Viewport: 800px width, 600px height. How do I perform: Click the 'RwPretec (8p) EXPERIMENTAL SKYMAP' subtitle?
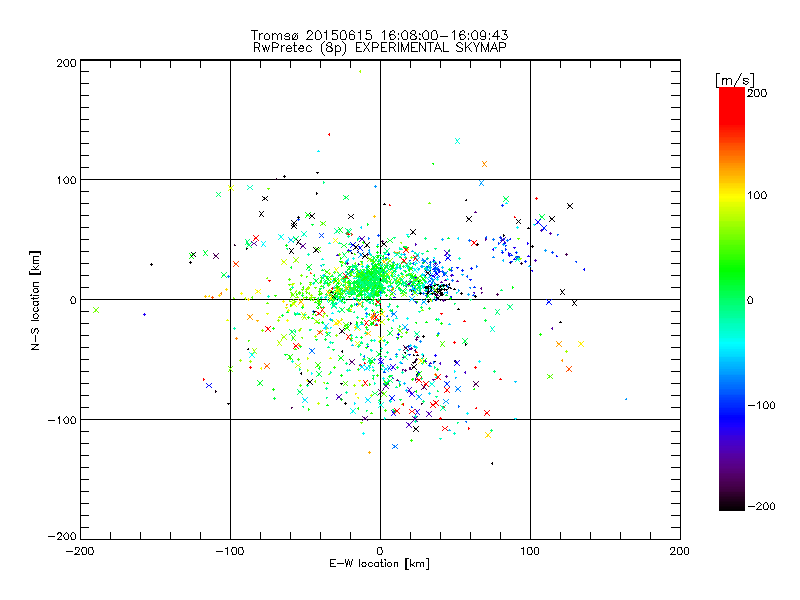click(x=379, y=48)
